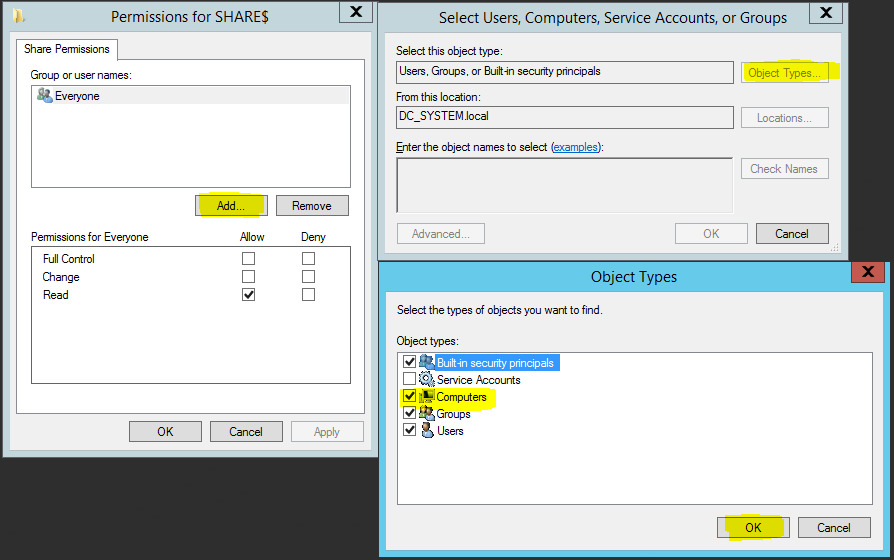
Task: Open the Object Types dialog button
Action: [x=784, y=73]
